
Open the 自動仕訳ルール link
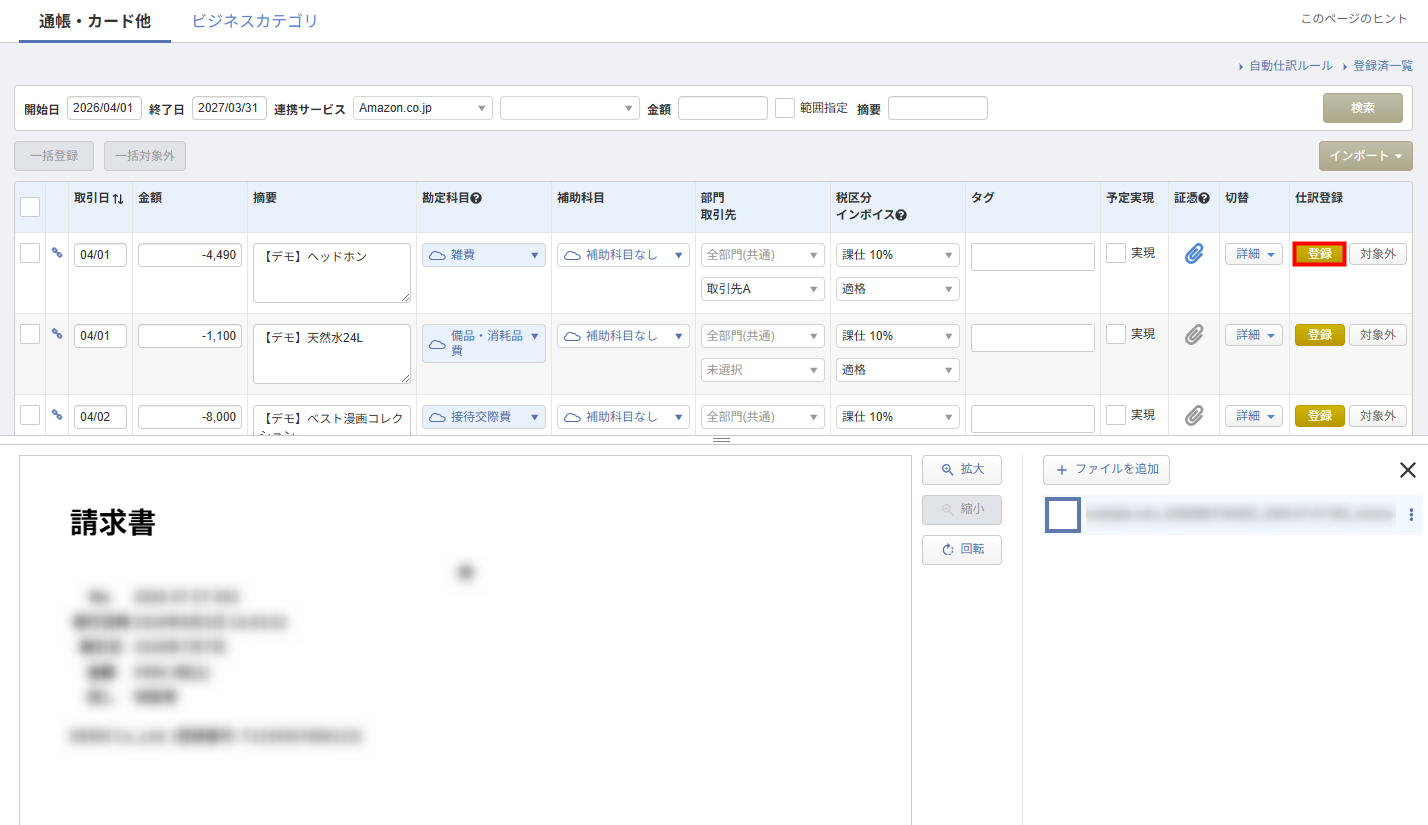click(x=1291, y=66)
